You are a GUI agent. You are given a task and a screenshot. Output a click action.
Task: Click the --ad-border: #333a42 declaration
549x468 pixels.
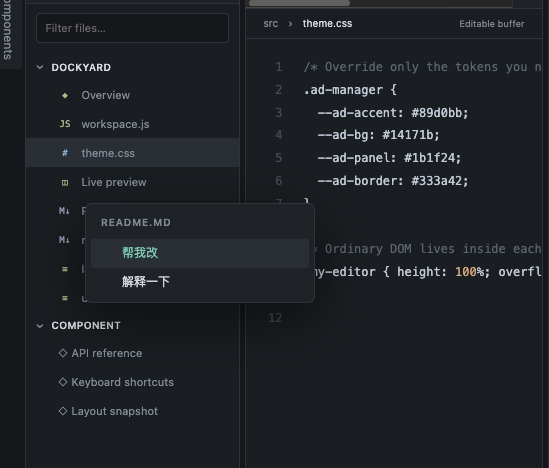coord(393,181)
